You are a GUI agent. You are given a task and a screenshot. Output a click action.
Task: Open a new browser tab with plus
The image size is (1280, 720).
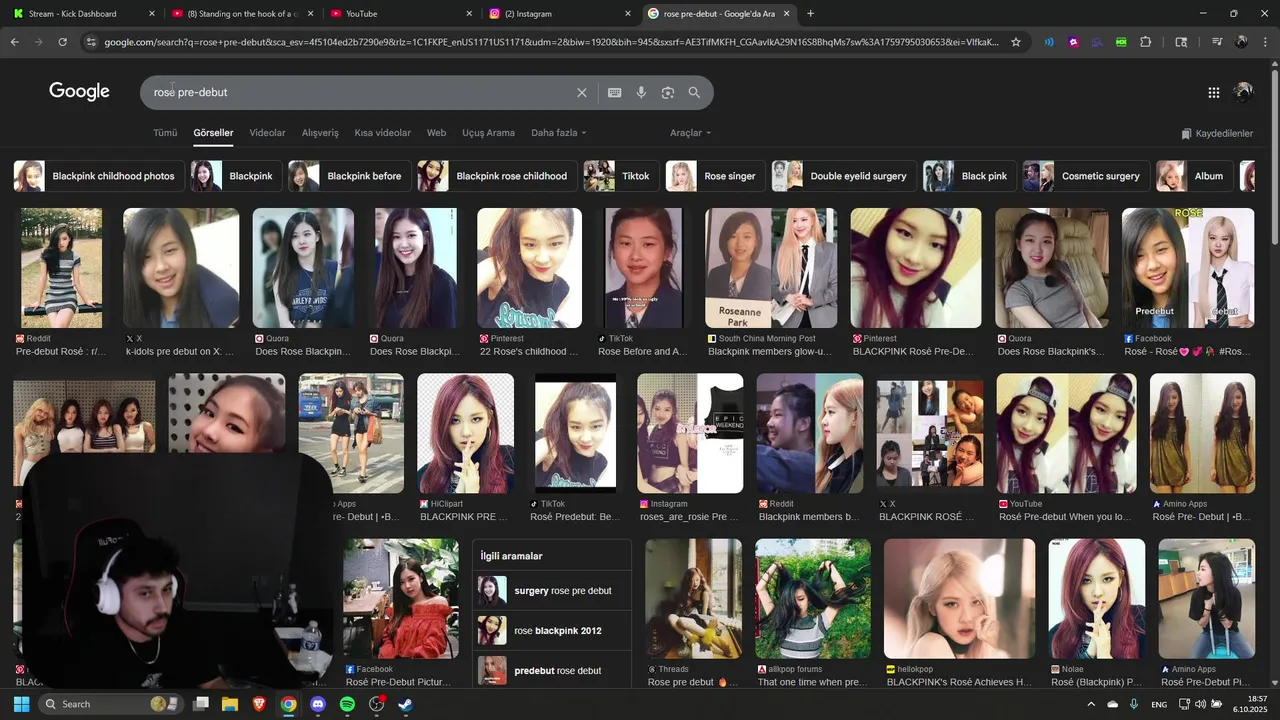coord(810,14)
